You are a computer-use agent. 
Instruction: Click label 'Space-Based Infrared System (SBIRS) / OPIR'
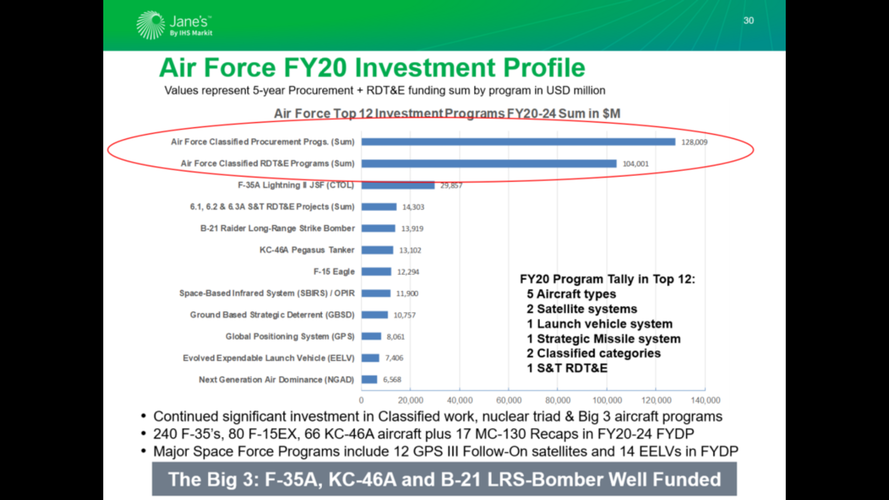click(x=267, y=293)
